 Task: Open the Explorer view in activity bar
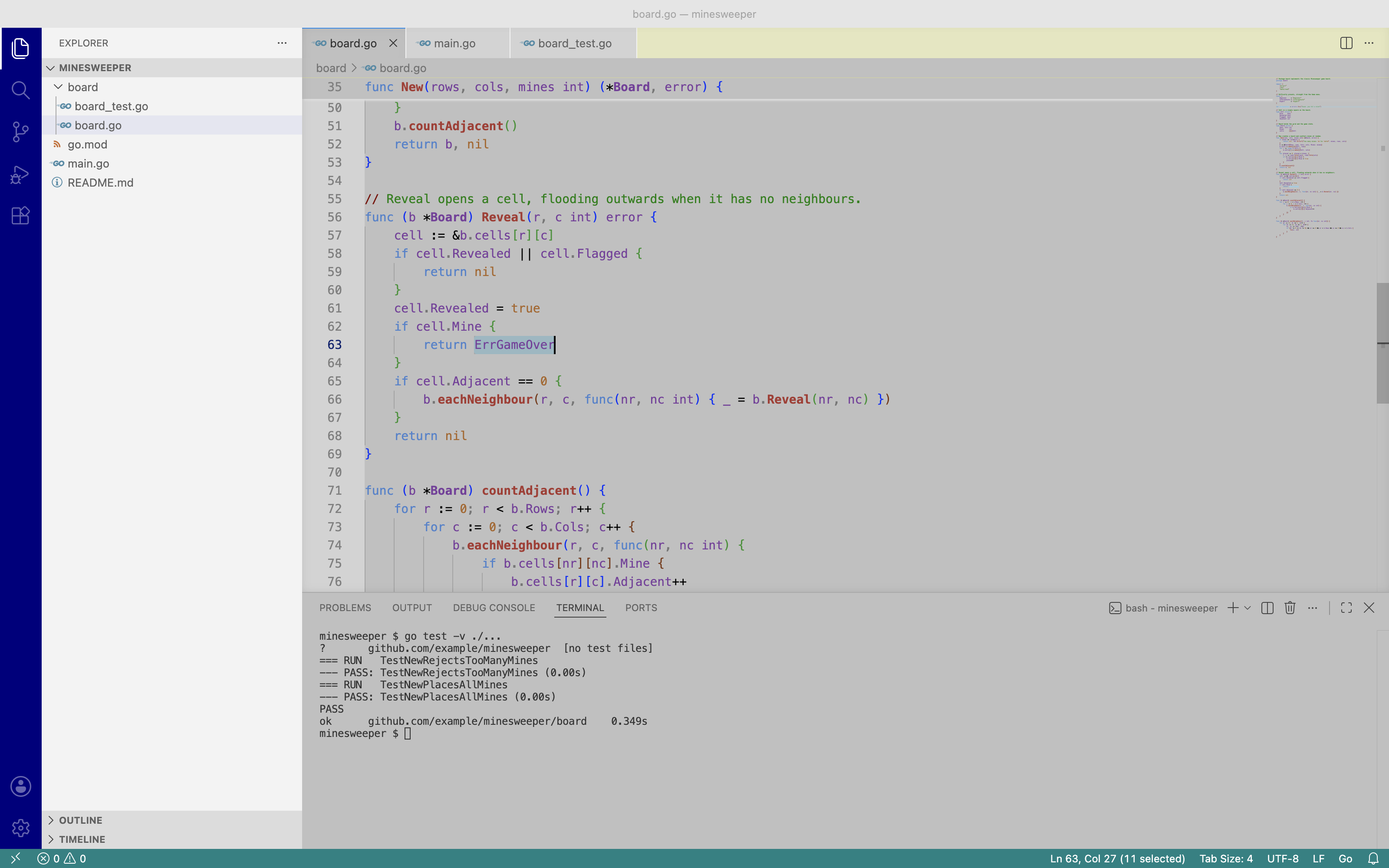tap(21, 48)
